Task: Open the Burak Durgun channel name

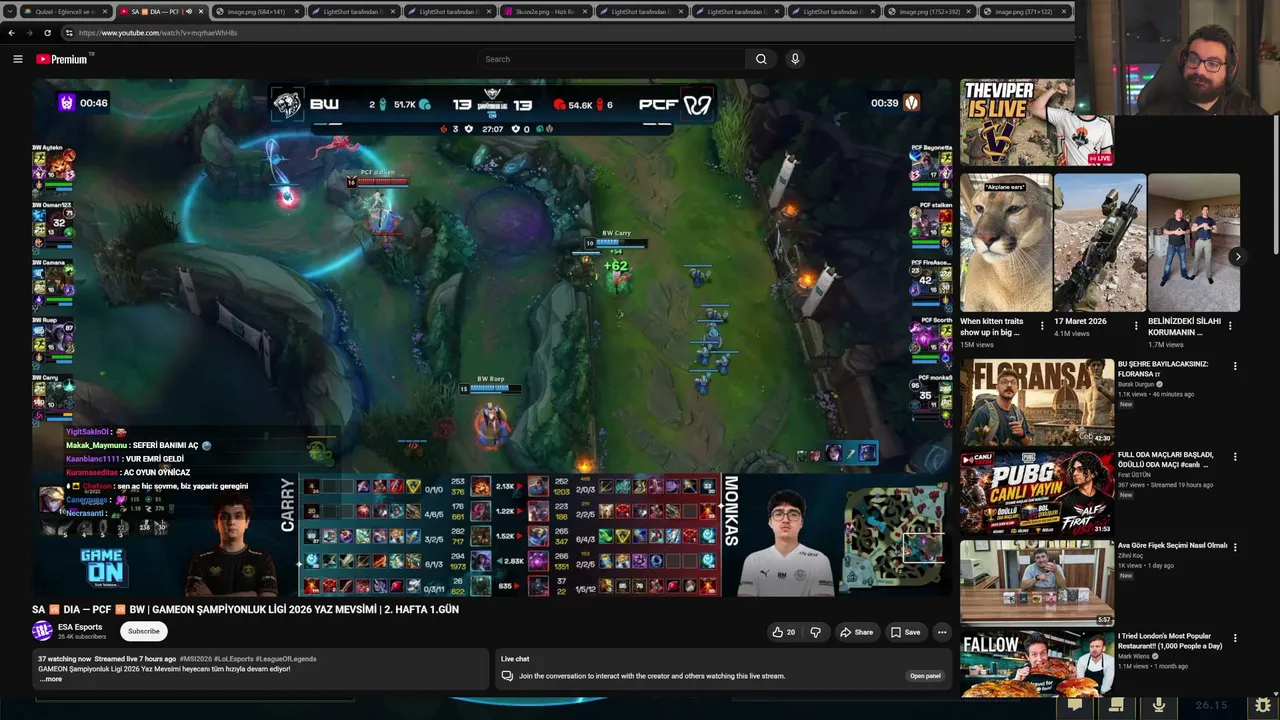Action: click(1137, 384)
